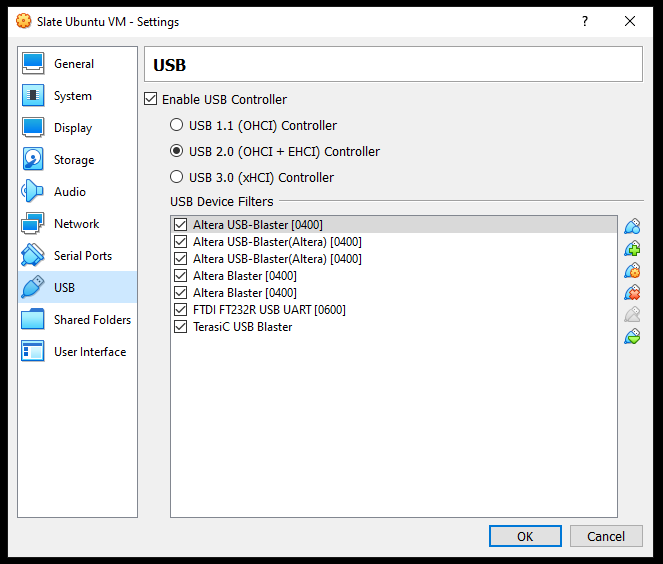Move selected USB filter up icon

(632, 314)
